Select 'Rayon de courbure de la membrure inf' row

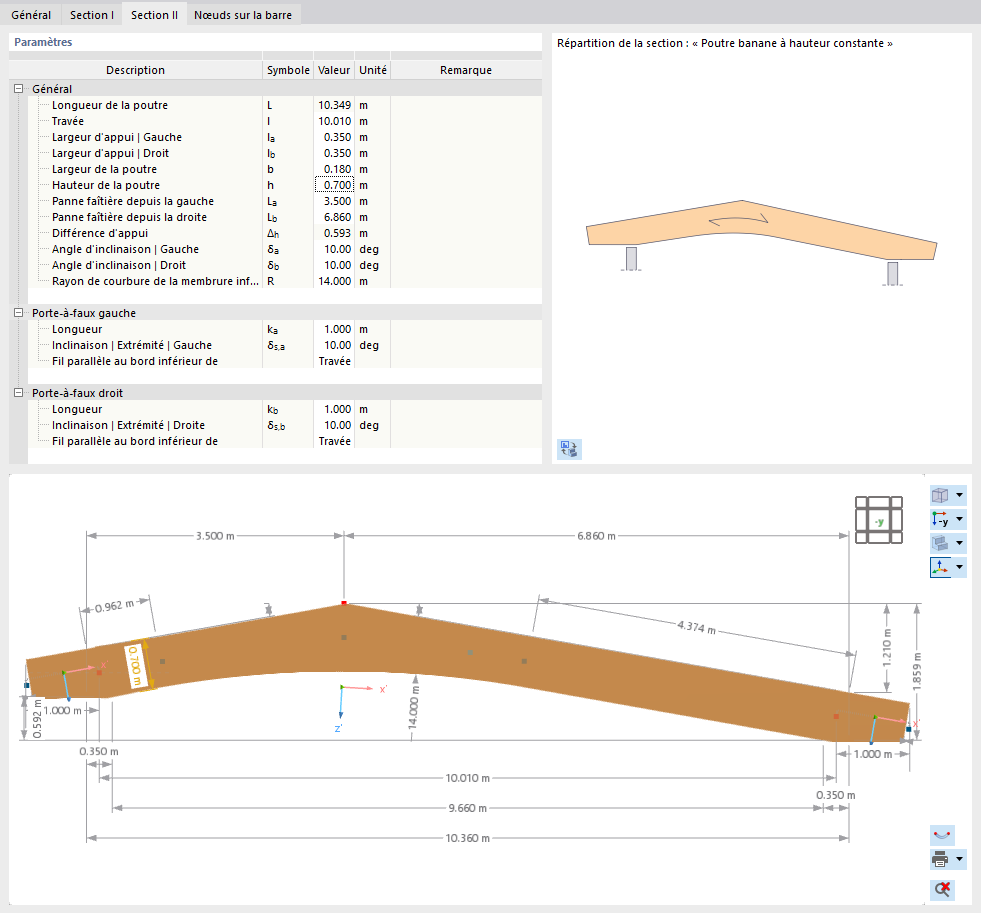(155, 282)
